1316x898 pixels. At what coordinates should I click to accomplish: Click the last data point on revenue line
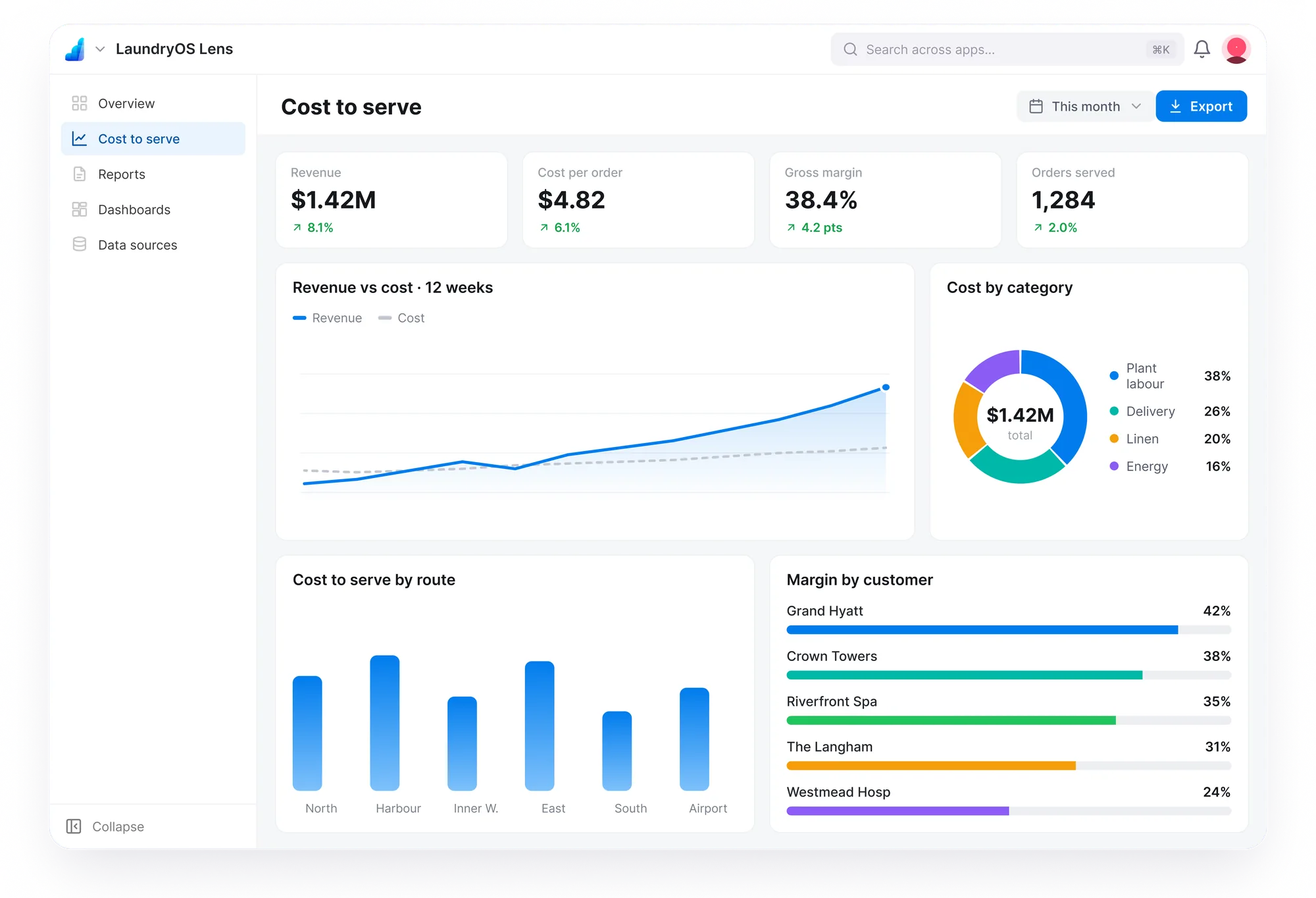(x=886, y=387)
